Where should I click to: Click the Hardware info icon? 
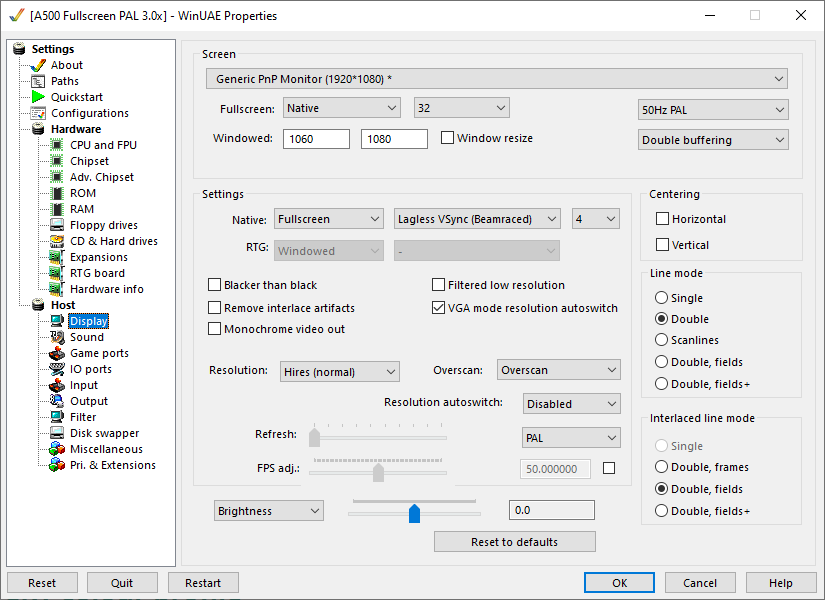point(57,289)
